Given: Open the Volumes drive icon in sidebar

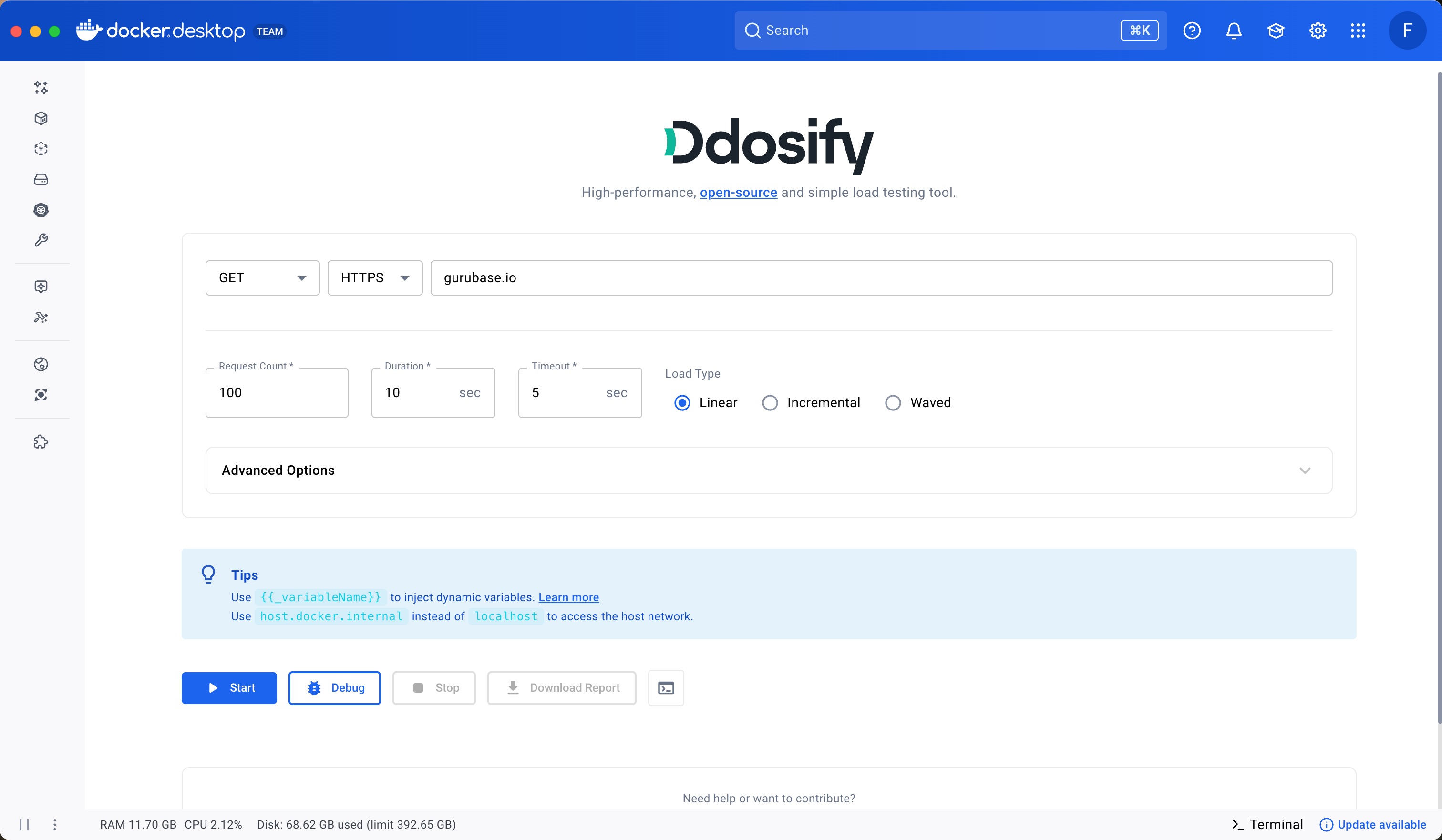Looking at the screenshot, I should pyautogui.click(x=41, y=180).
